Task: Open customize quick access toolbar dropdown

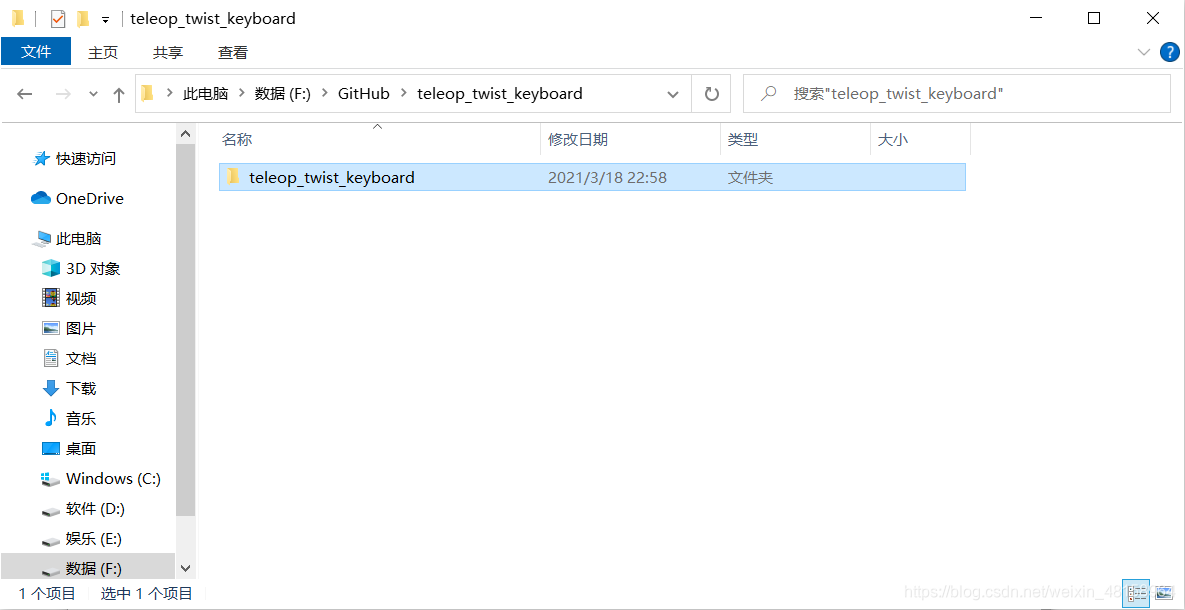Action: pyautogui.click(x=106, y=20)
